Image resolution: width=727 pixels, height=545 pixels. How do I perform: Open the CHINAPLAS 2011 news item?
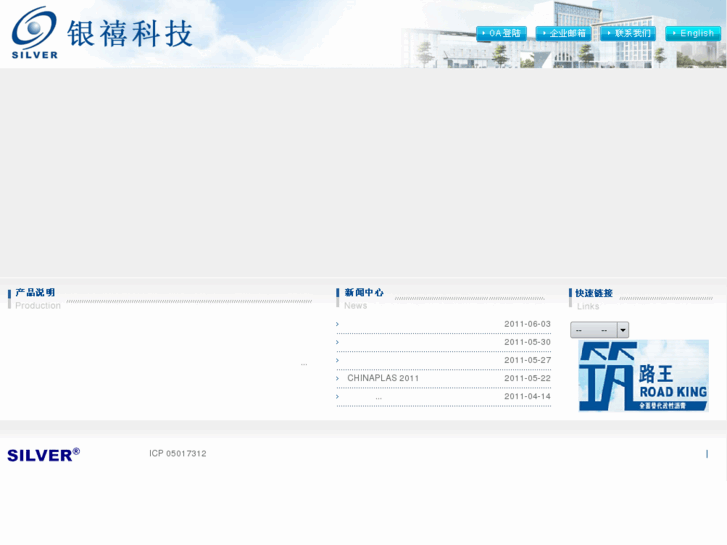pos(383,378)
